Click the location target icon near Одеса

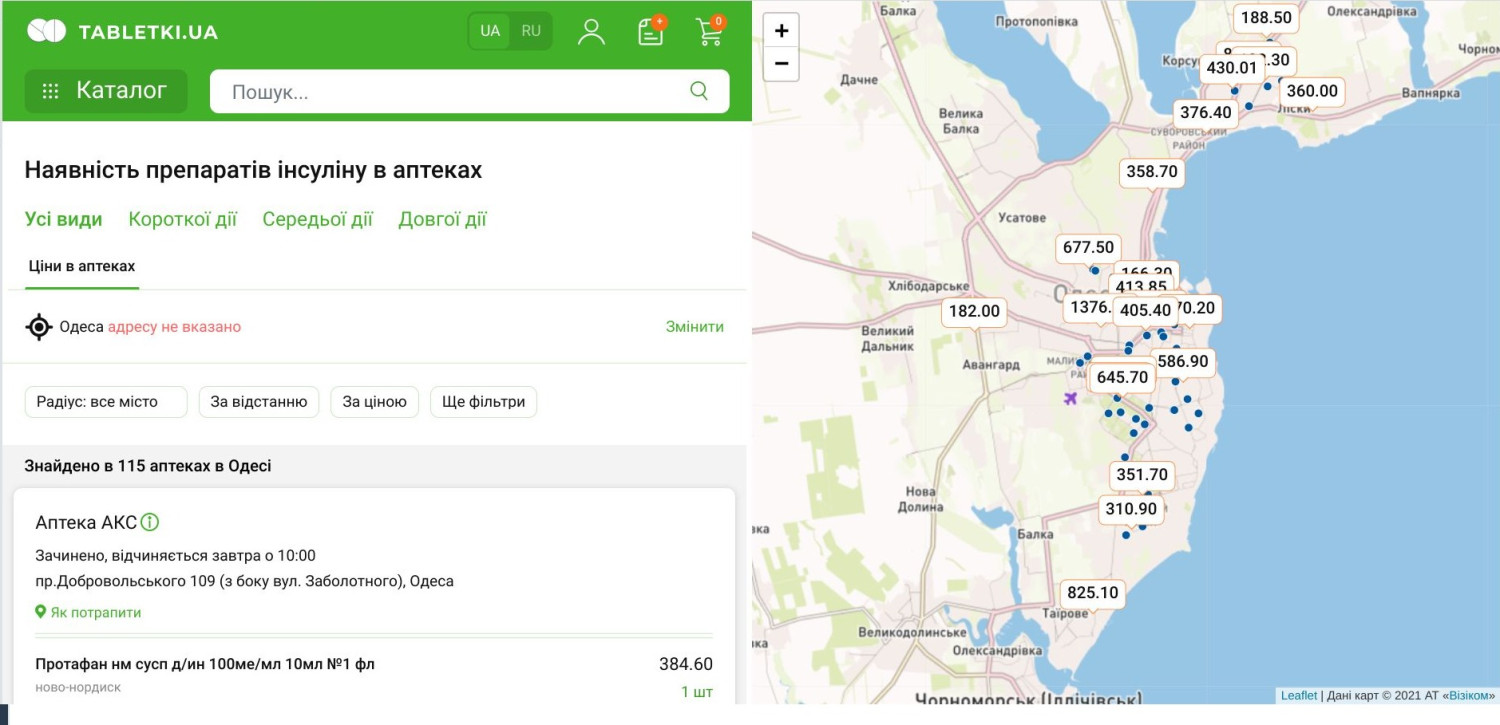click(x=39, y=327)
